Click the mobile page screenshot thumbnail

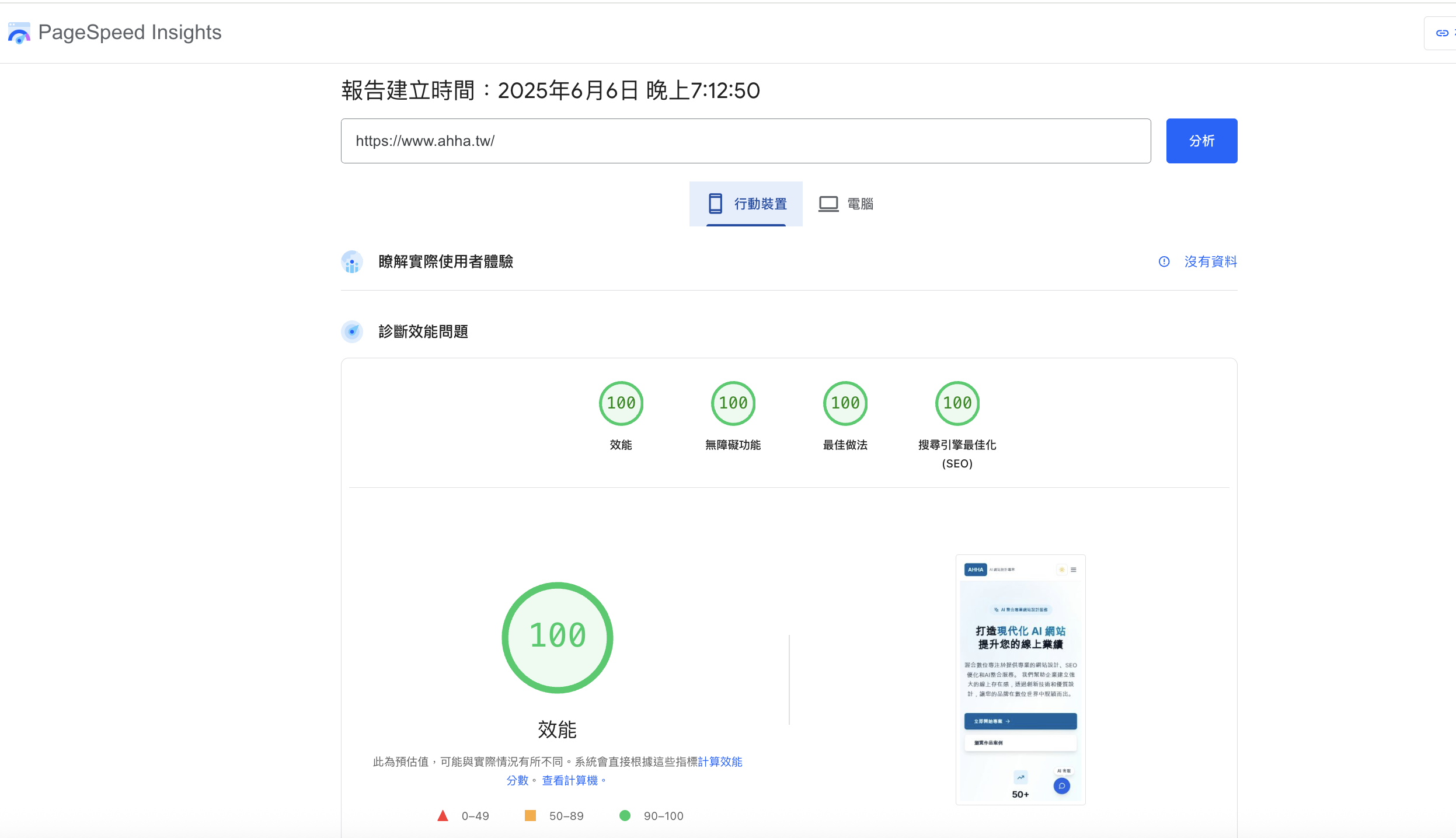coord(1020,680)
